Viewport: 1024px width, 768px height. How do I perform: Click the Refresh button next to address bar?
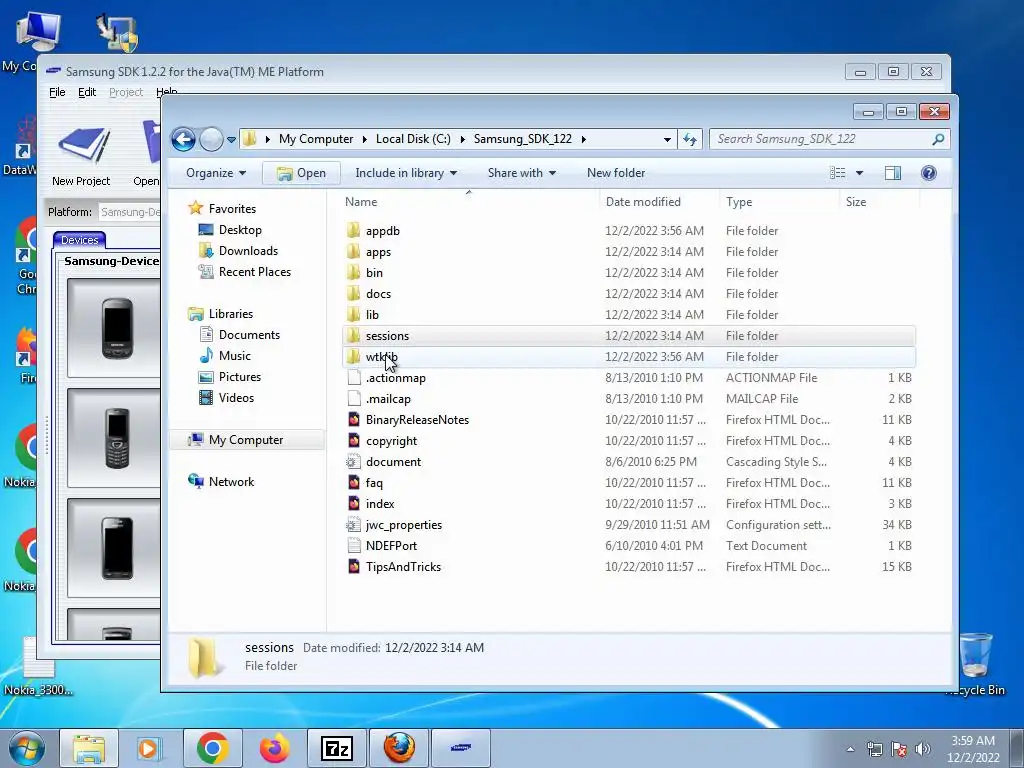tap(690, 139)
